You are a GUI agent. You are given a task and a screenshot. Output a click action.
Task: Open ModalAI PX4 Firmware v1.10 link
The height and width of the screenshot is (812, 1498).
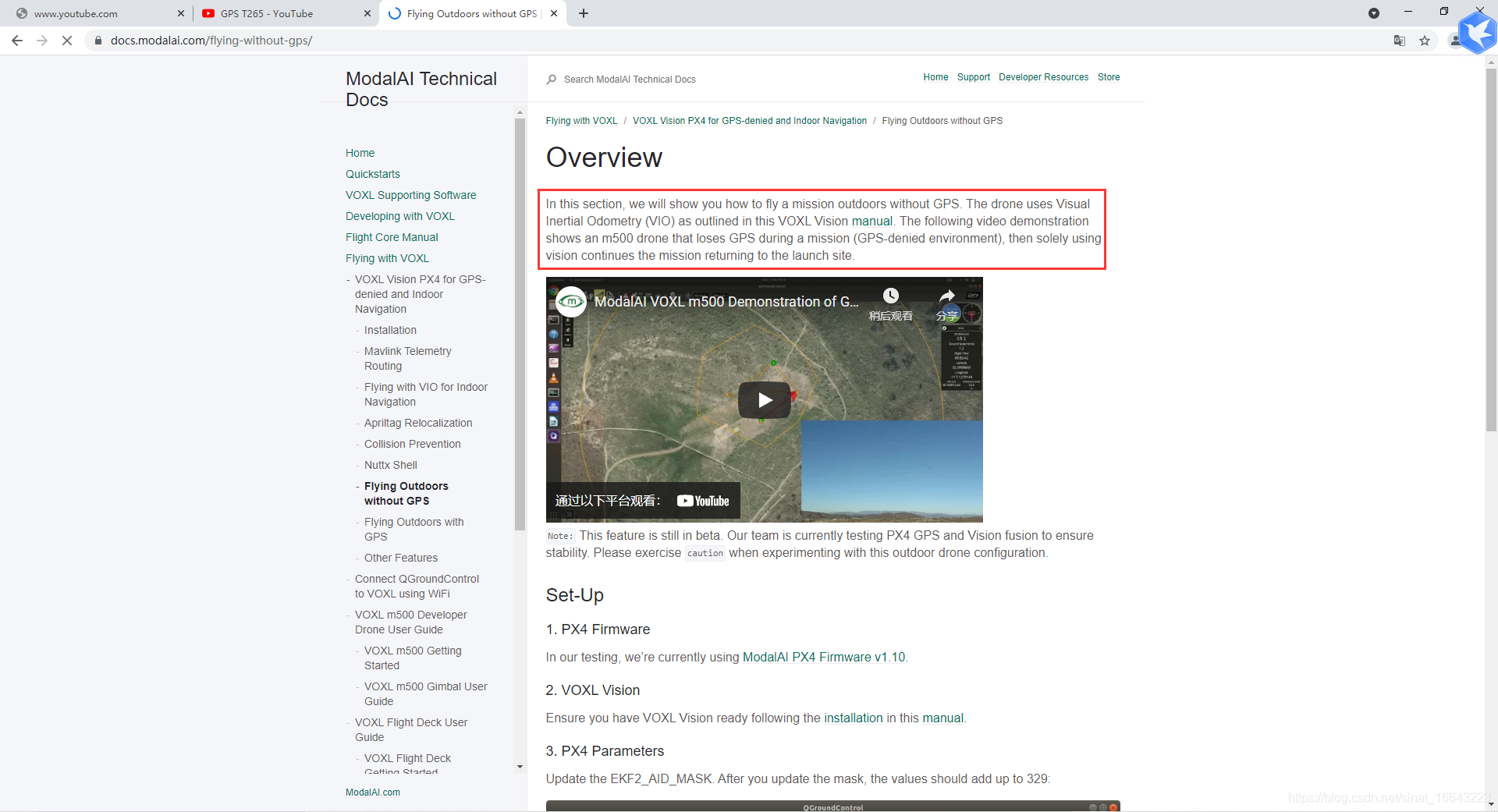coord(824,658)
